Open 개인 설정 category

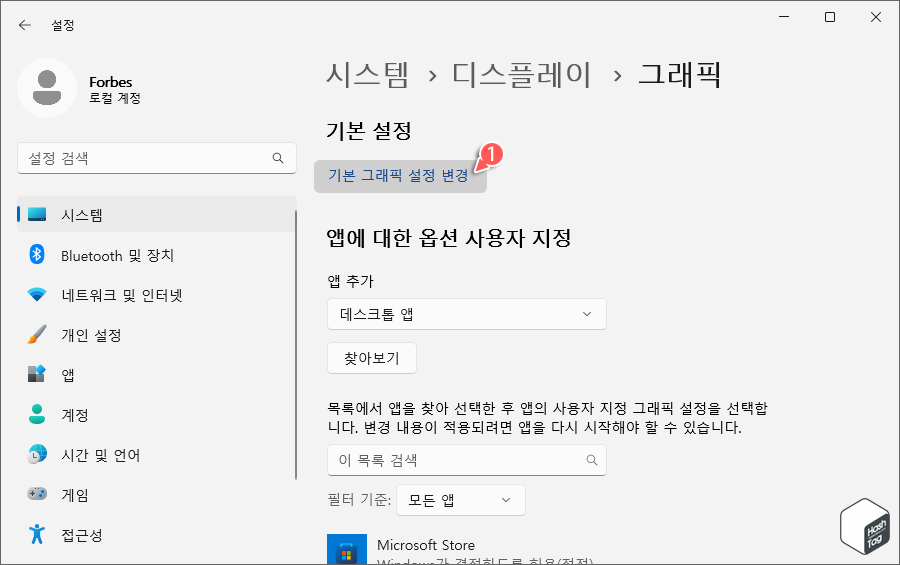[157, 335]
